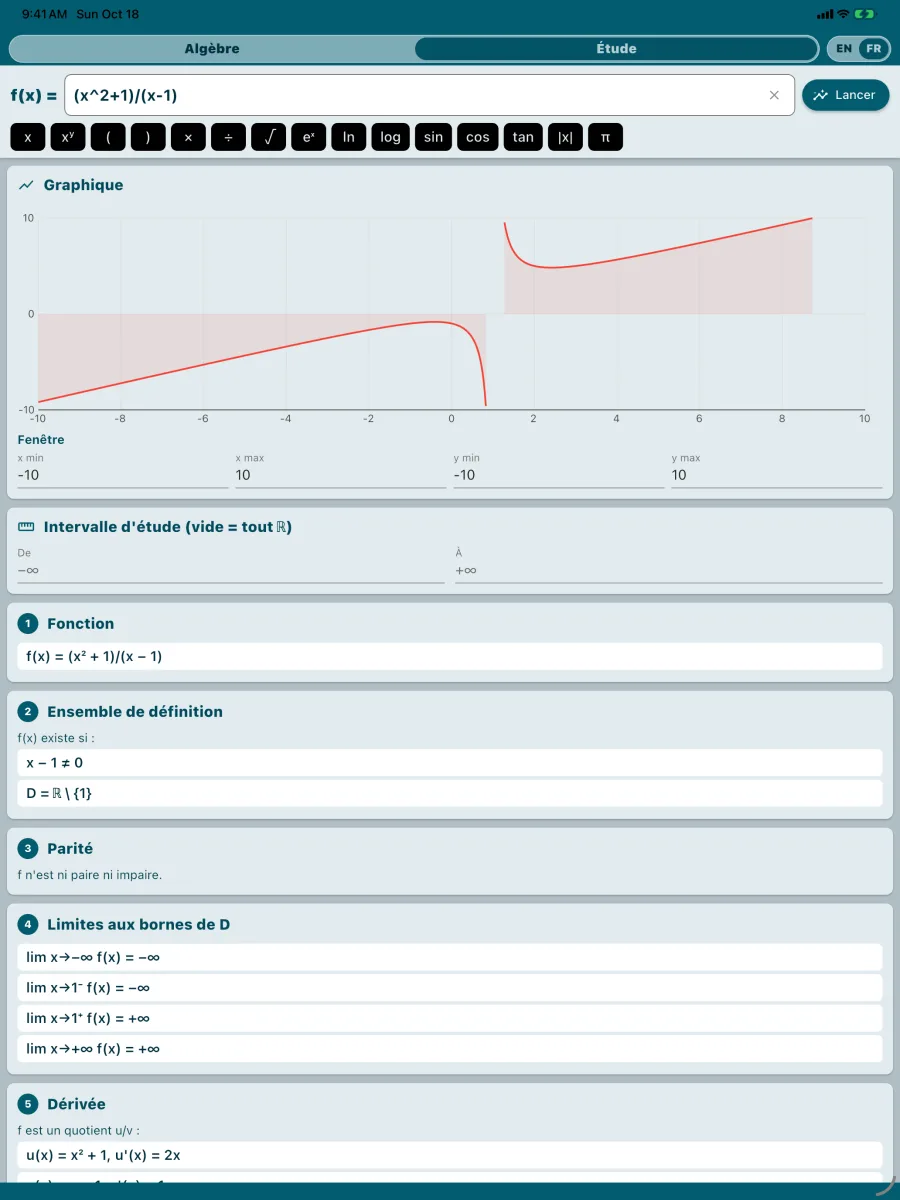Click the ruler icon beside Intervalle d'étude

(26, 527)
